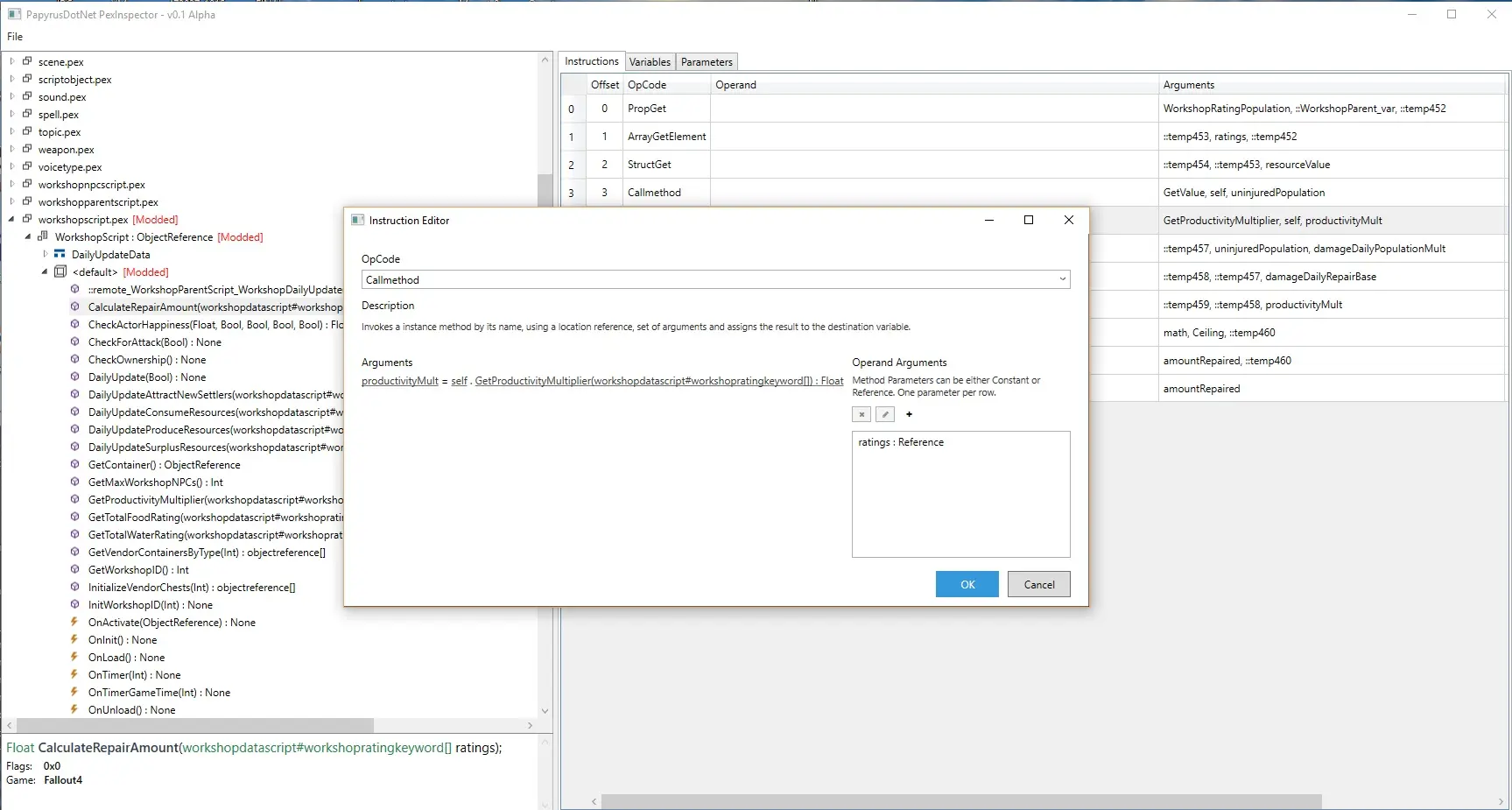Image resolution: width=1512 pixels, height=810 pixels.
Task: Click the object icon next to WorkshopScript : ObjectReference
Action: pos(43,236)
